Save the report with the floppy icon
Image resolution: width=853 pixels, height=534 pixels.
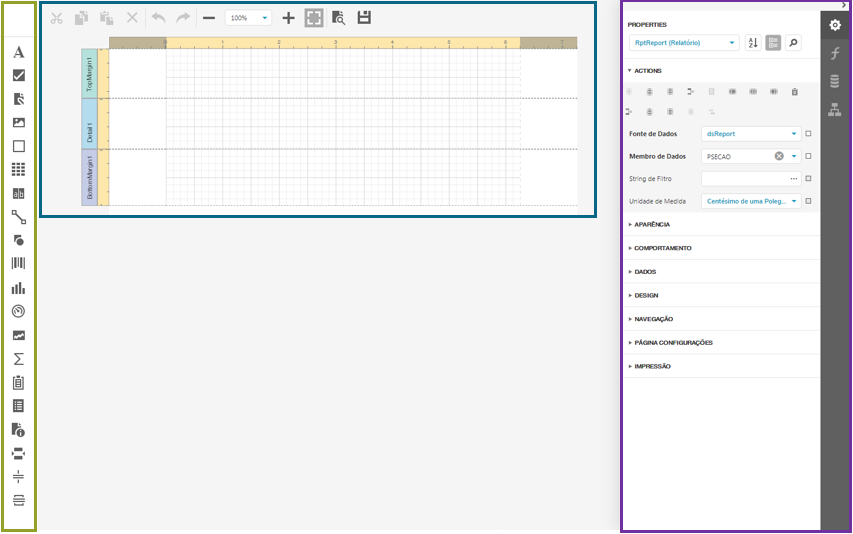click(x=364, y=17)
